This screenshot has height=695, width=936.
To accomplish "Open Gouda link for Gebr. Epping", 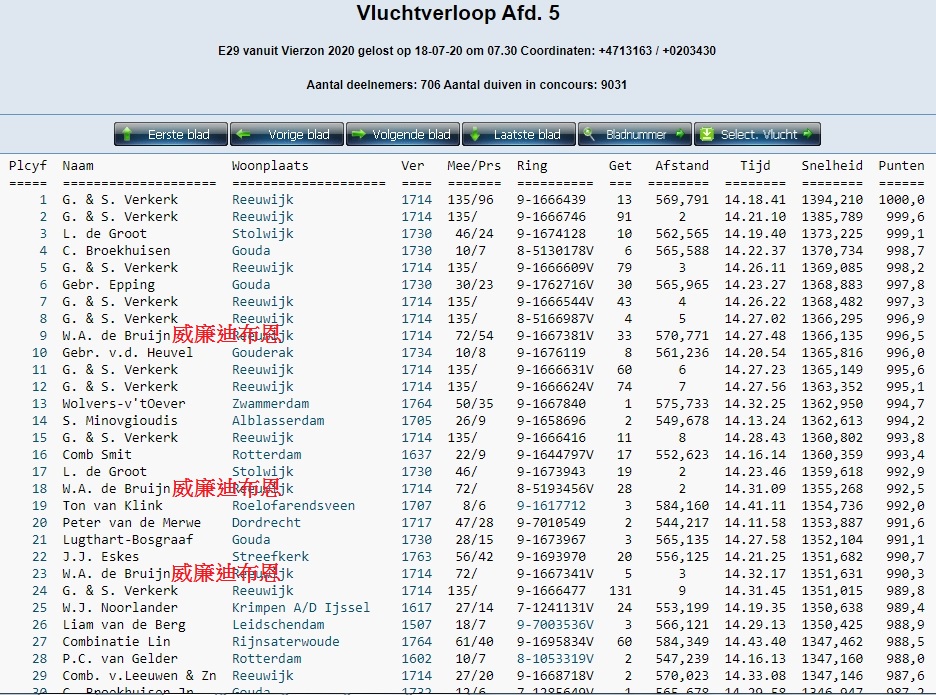I will point(251,284).
